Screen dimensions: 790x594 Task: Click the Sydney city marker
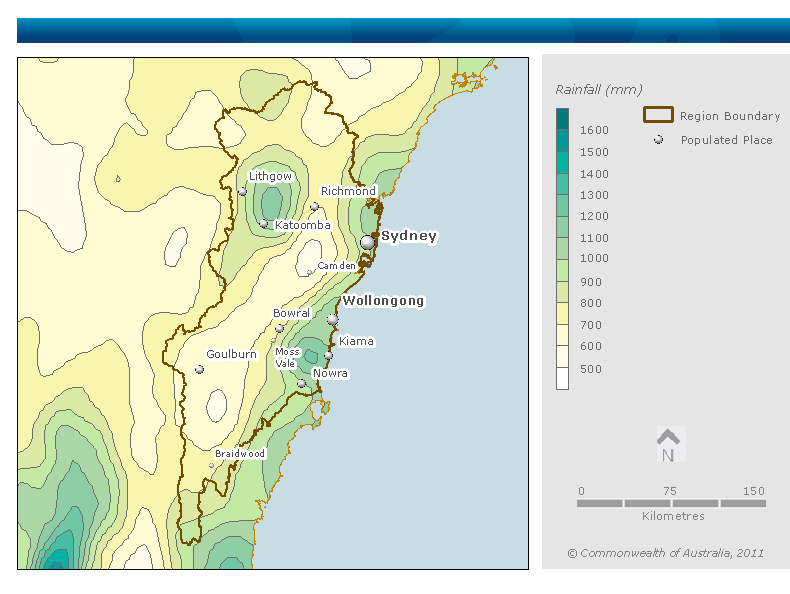pos(367,242)
